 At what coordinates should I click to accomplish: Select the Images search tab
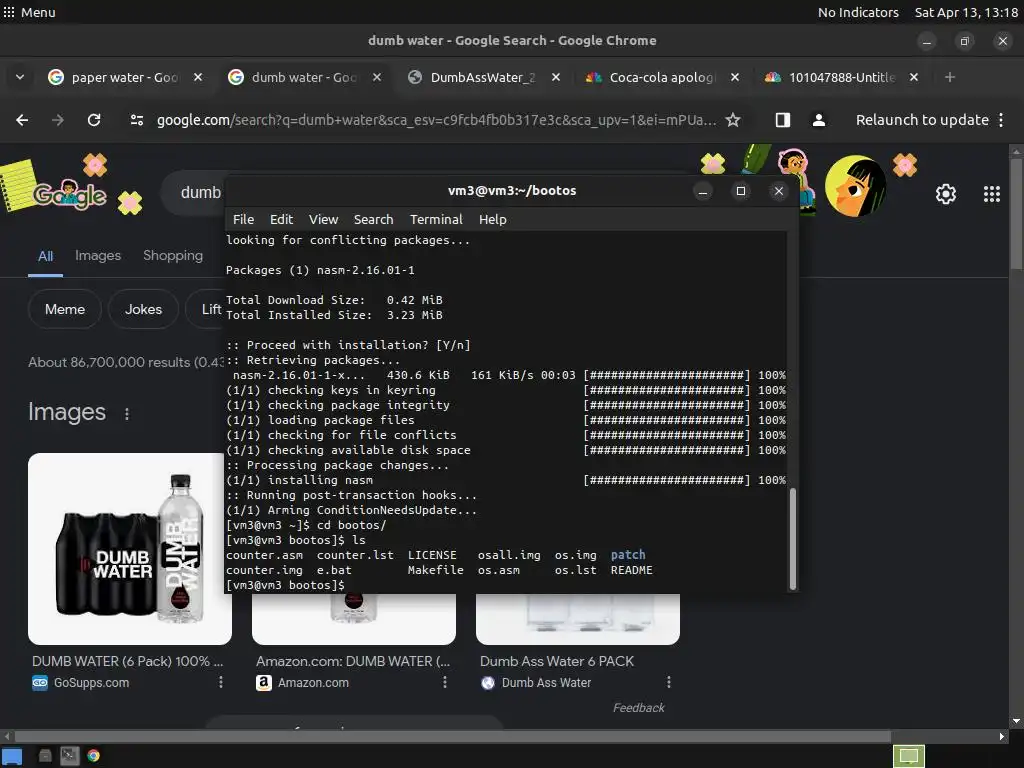(x=98, y=255)
